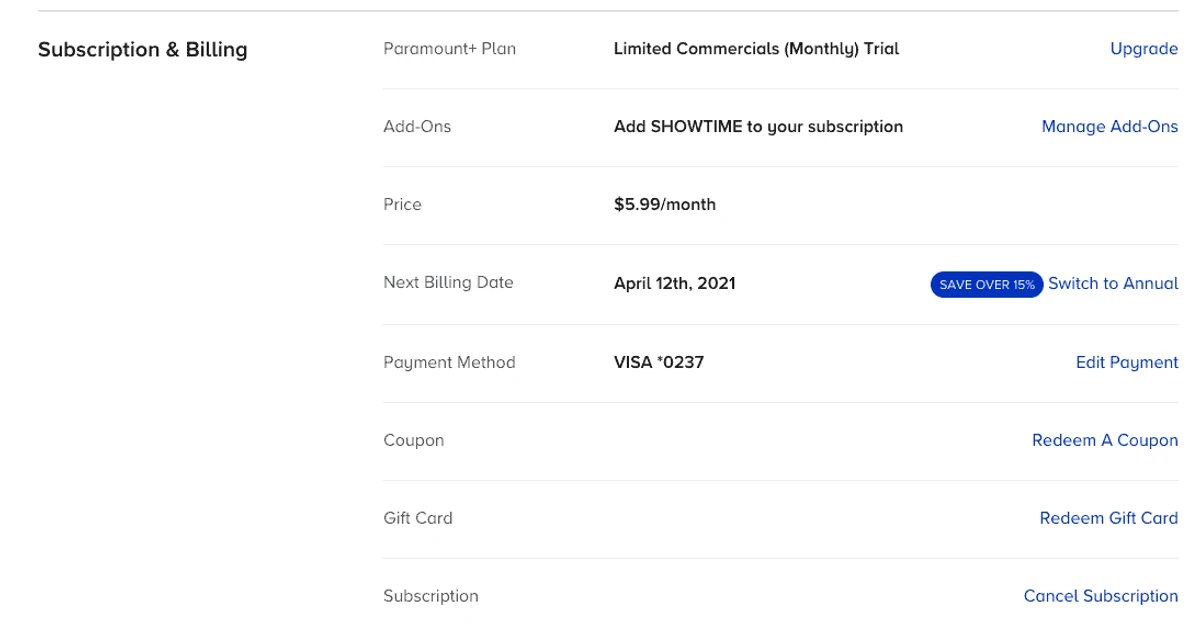Screen dimensions: 1200x630
Task: Select Cancel Subscription
Action: [x=1100, y=595]
